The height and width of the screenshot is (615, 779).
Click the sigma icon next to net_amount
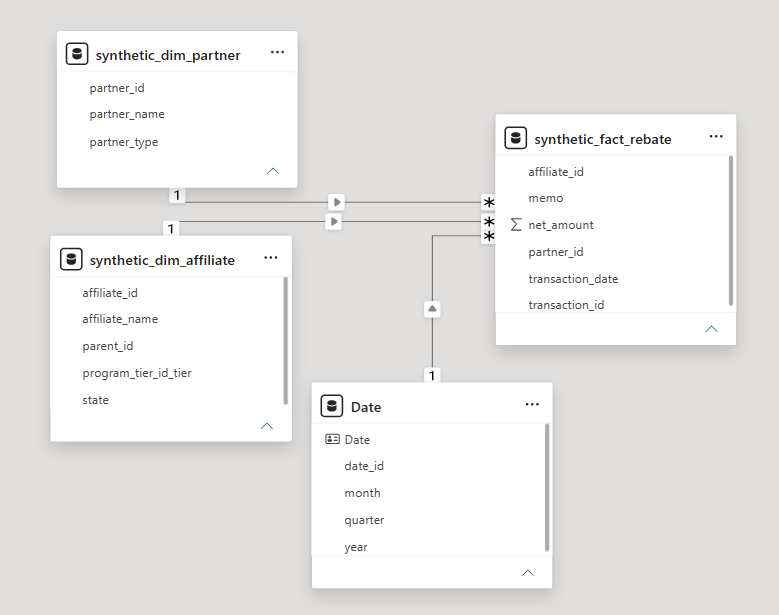pyautogui.click(x=516, y=225)
